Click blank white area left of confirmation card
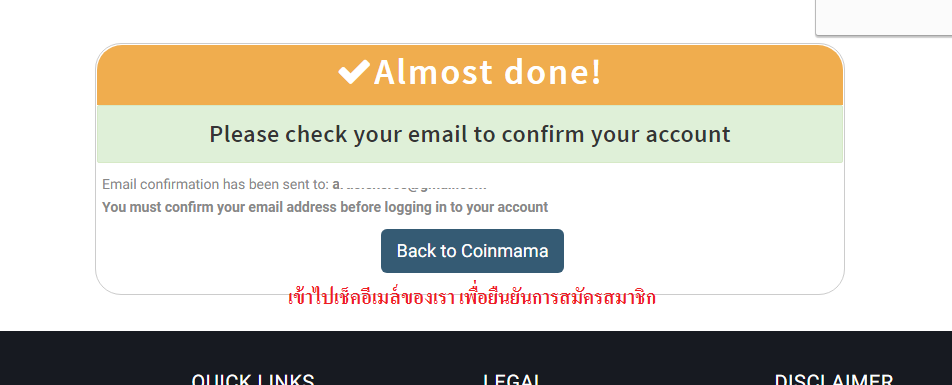Viewport: 952px width, 385px height. pyautogui.click(x=47, y=170)
